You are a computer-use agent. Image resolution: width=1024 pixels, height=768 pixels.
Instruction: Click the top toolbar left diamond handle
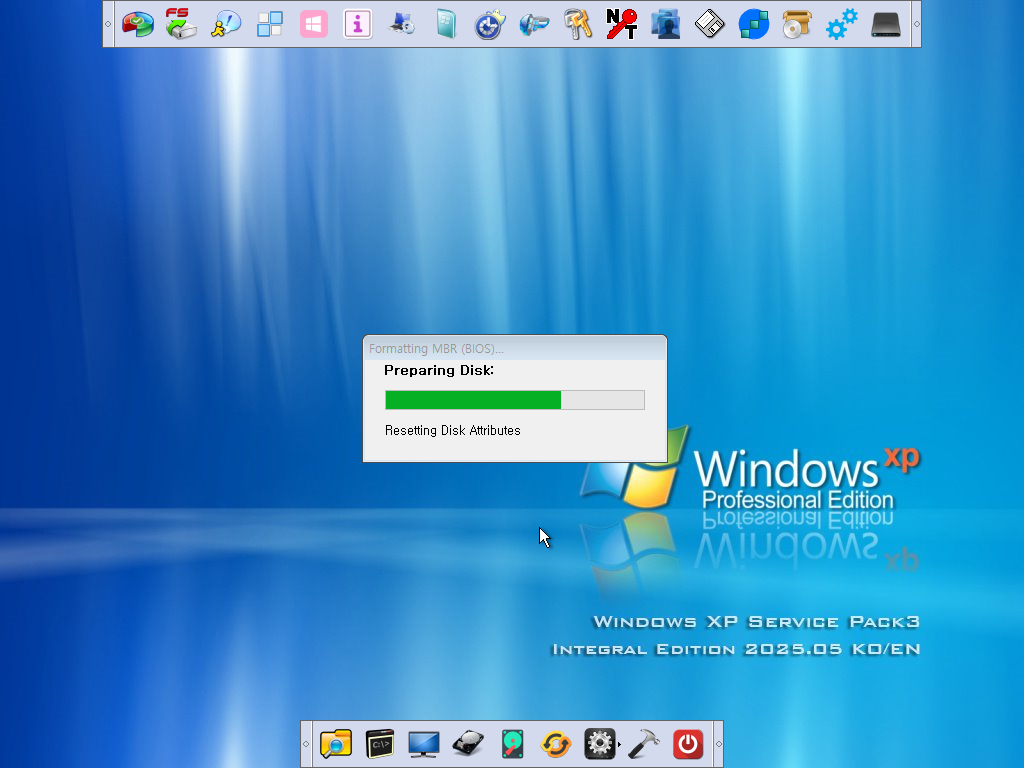tap(108, 24)
